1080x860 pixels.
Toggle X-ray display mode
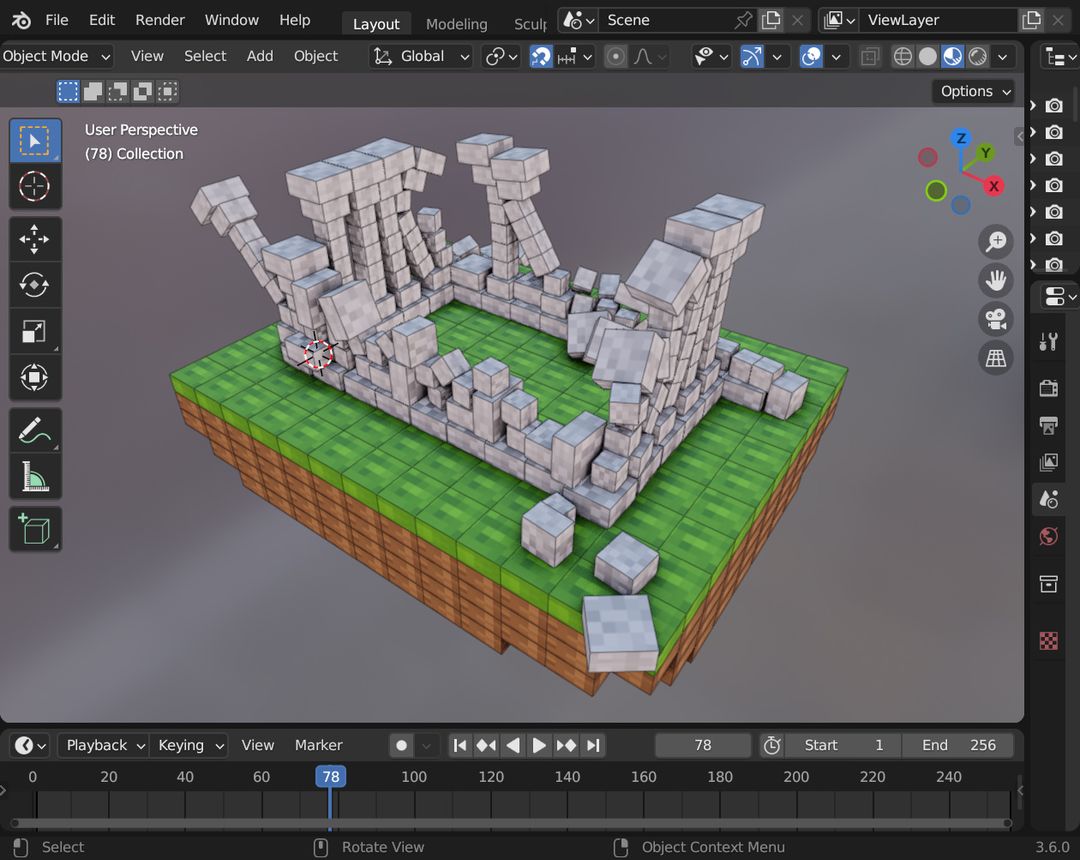pyautogui.click(x=870, y=57)
